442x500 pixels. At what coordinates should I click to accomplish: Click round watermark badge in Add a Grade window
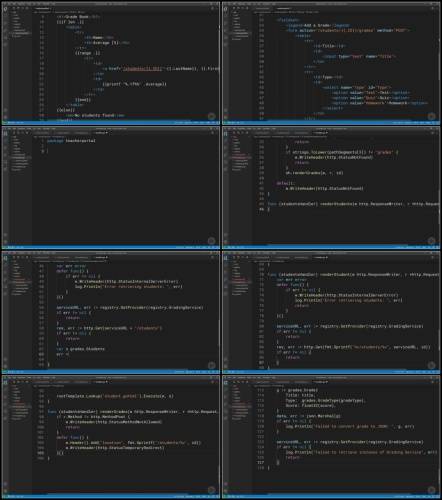point(431,116)
